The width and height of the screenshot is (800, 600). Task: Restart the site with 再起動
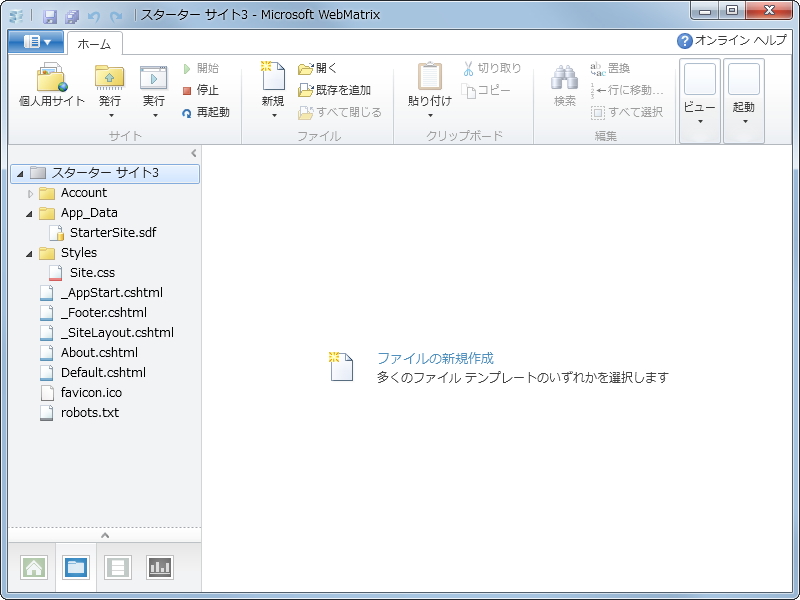206,112
